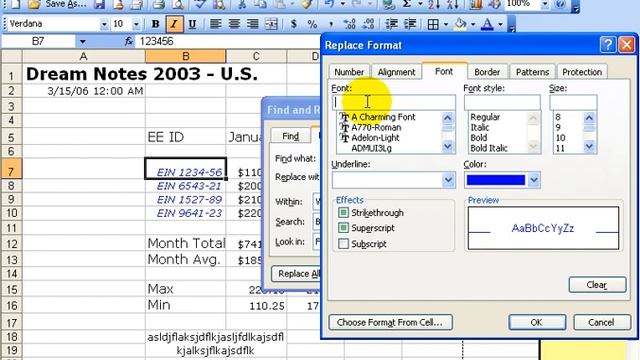Click the font list scroll down arrow
This screenshot has height=360, width=640.
[448, 146]
